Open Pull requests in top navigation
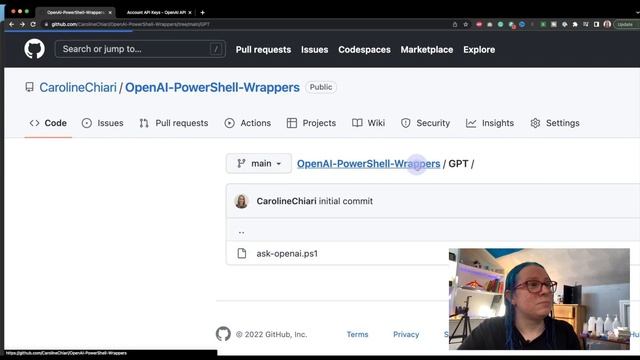 263,49
